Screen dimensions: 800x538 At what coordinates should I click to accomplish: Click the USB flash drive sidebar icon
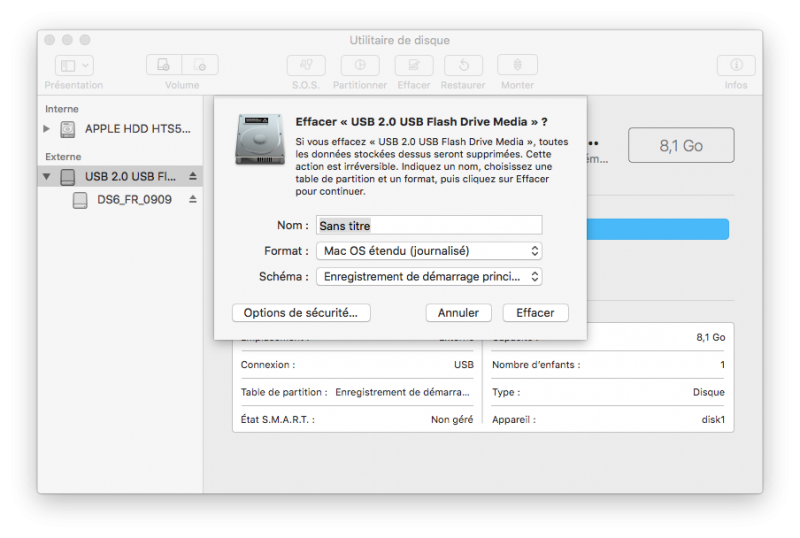click(68, 177)
